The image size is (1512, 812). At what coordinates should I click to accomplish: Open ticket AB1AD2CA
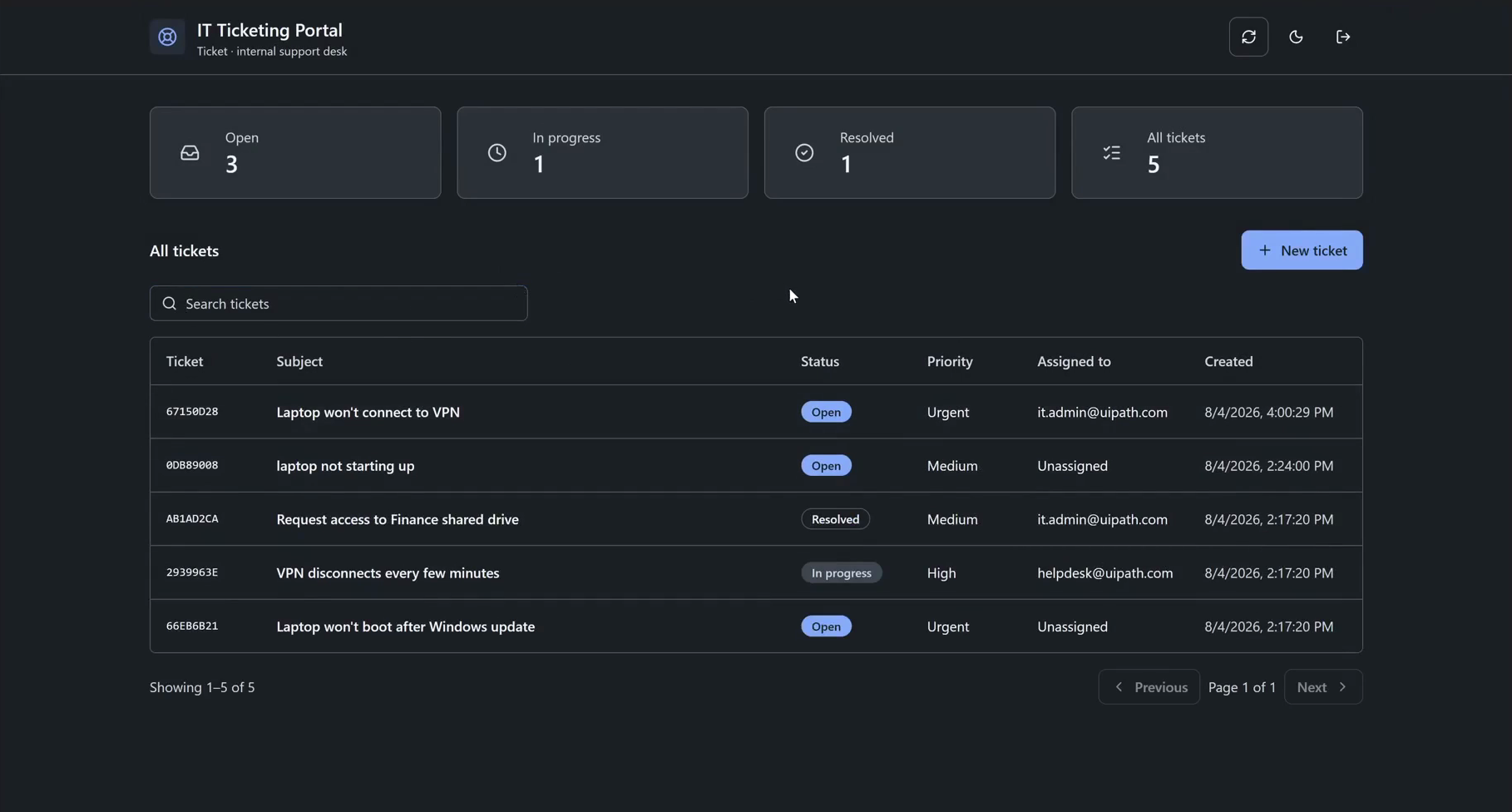click(x=192, y=519)
